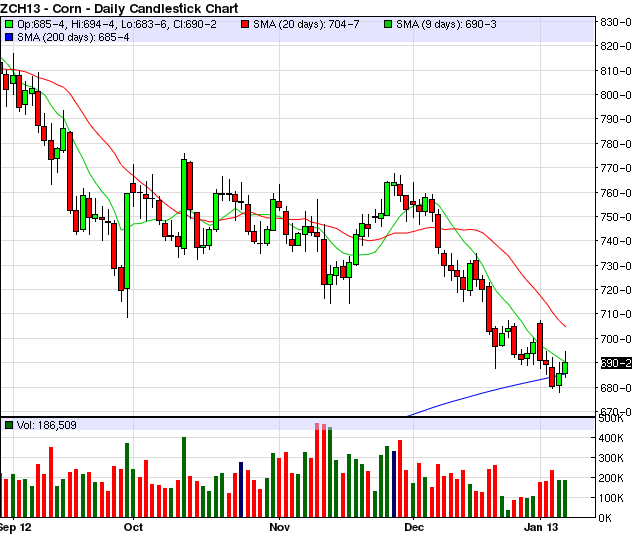
Task: Click the 740-0 price axis label
Action: (616, 241)
